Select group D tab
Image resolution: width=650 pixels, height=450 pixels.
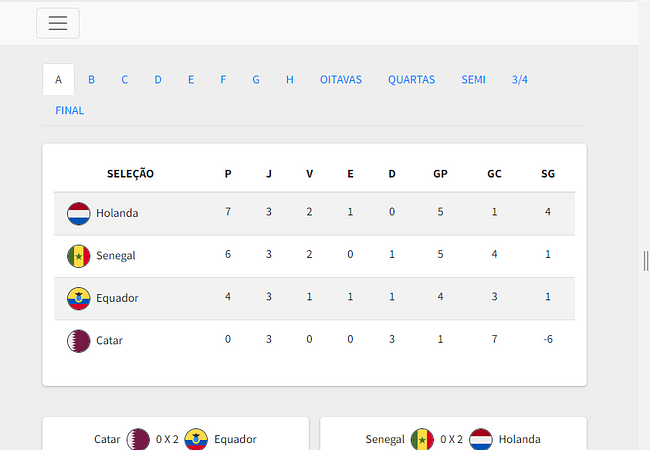click(x=158, y=80)
